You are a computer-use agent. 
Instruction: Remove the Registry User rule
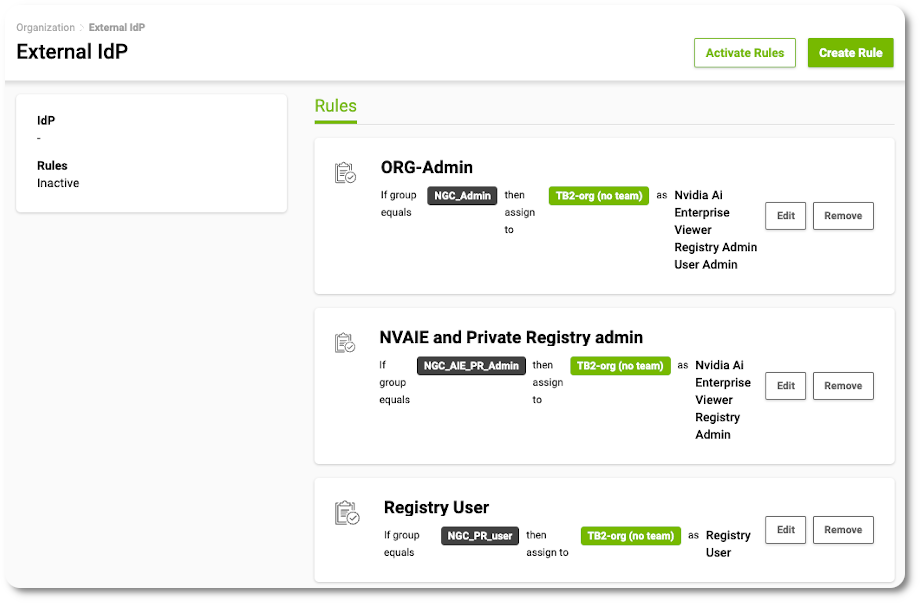843,530
